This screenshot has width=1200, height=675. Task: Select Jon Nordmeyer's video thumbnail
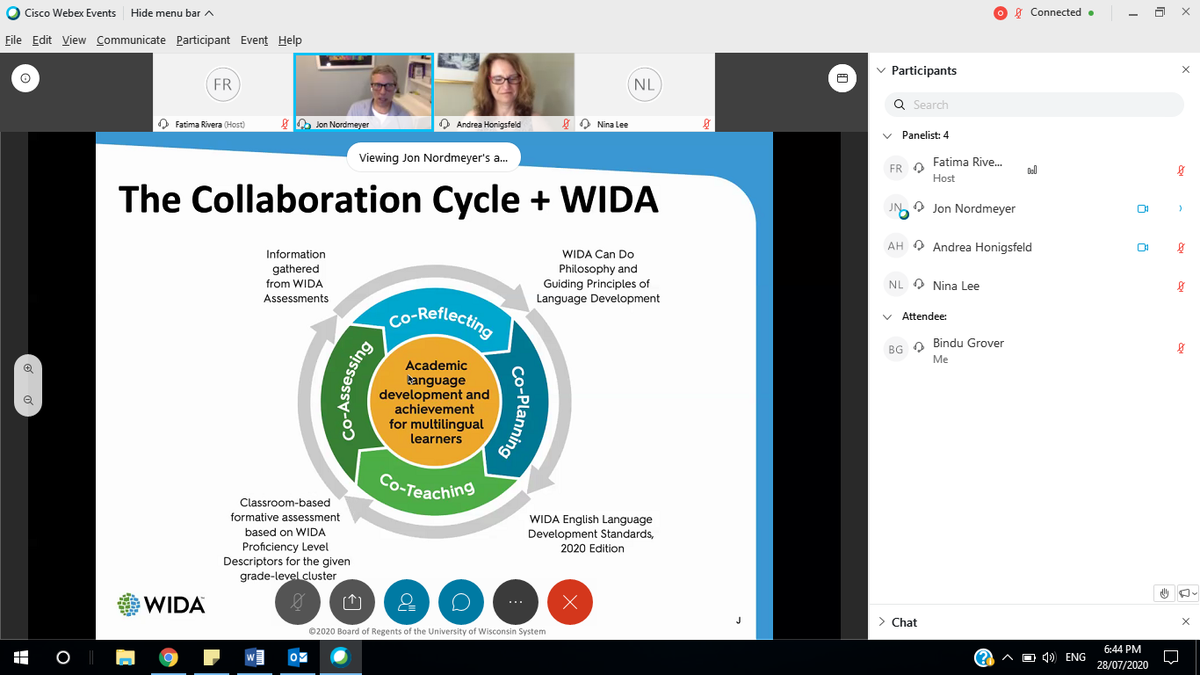click(x=363, y=92)
